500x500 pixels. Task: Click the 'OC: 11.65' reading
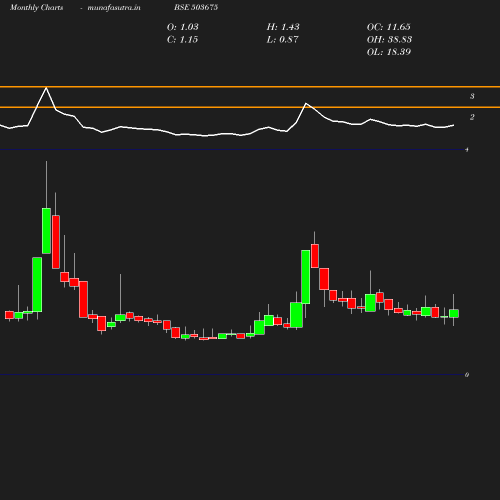[x=389, y=27]
